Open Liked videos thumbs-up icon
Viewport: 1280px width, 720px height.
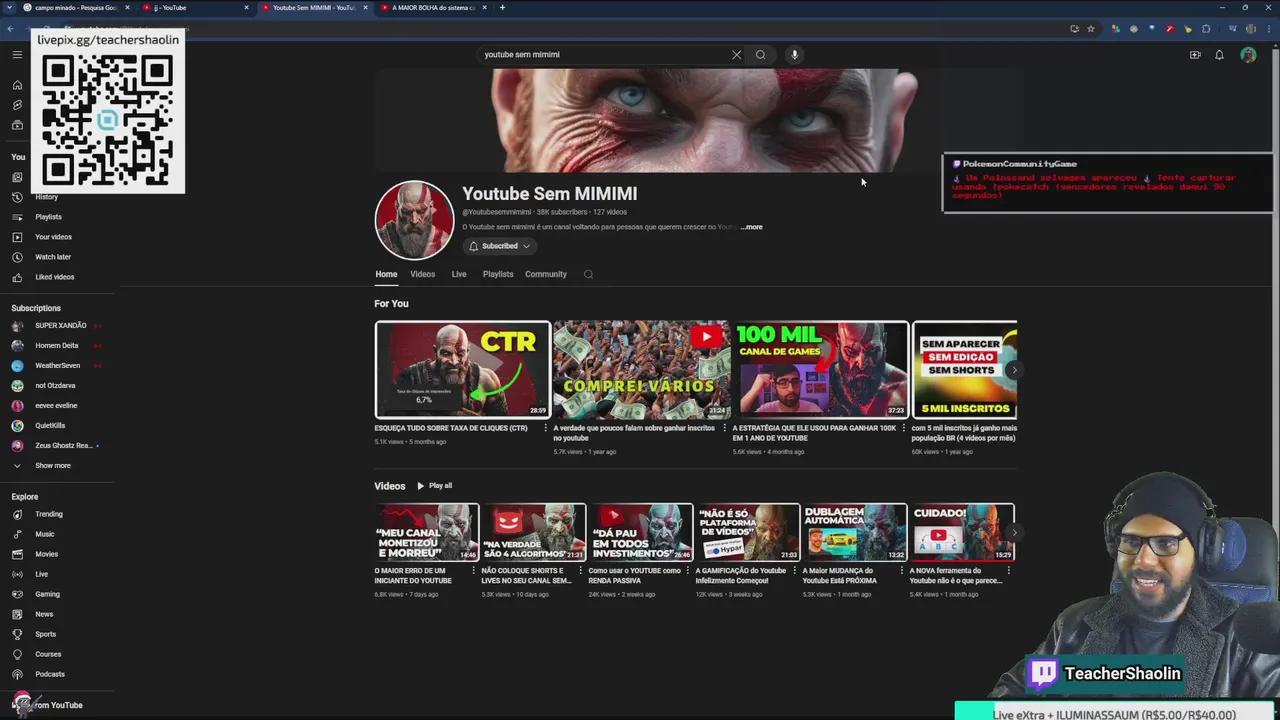pos(17,277)
